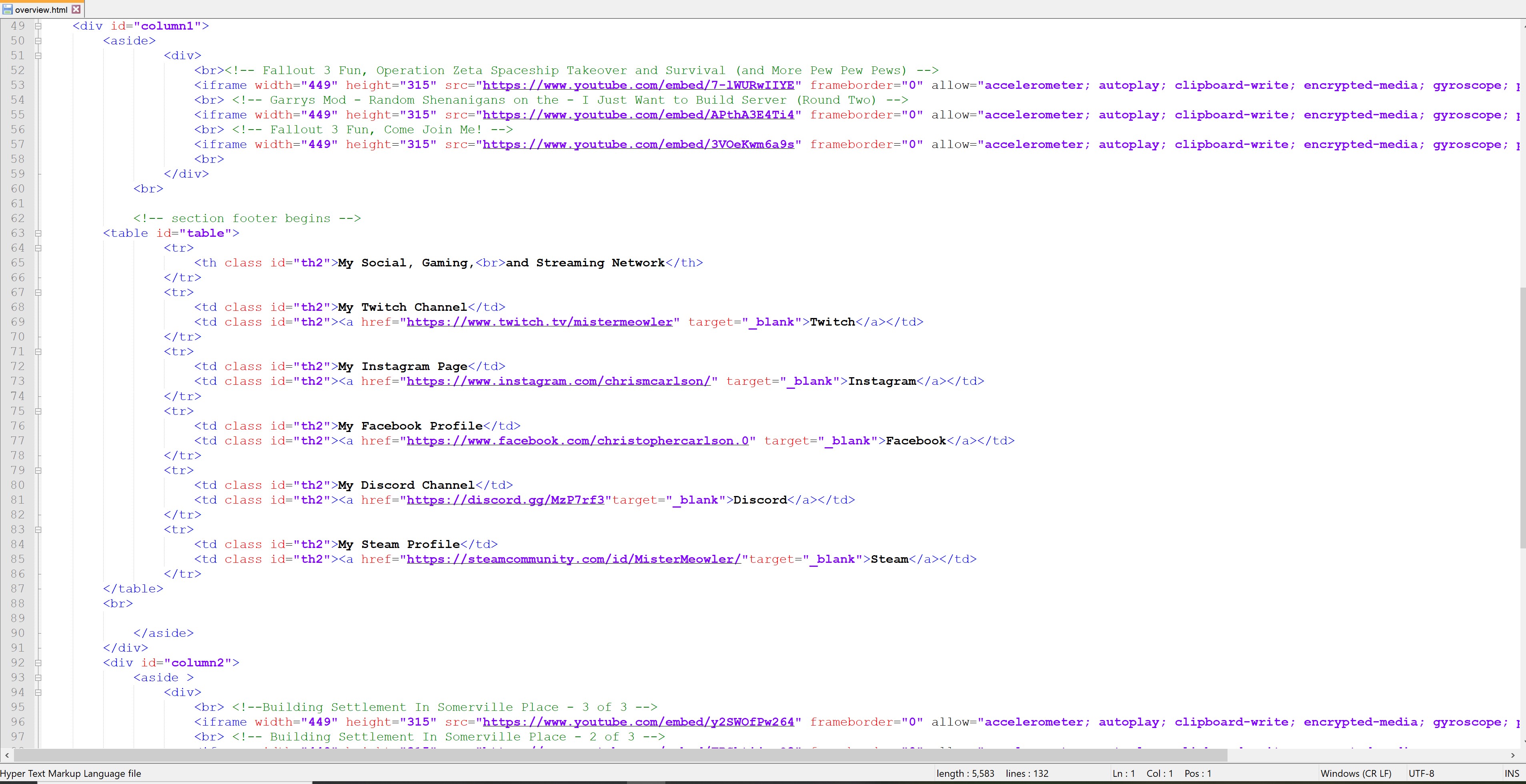Viewport: 1526px width, 784px height.
Task: Click the 'lines : 132' status bar entry
Action: point(1027,773)
